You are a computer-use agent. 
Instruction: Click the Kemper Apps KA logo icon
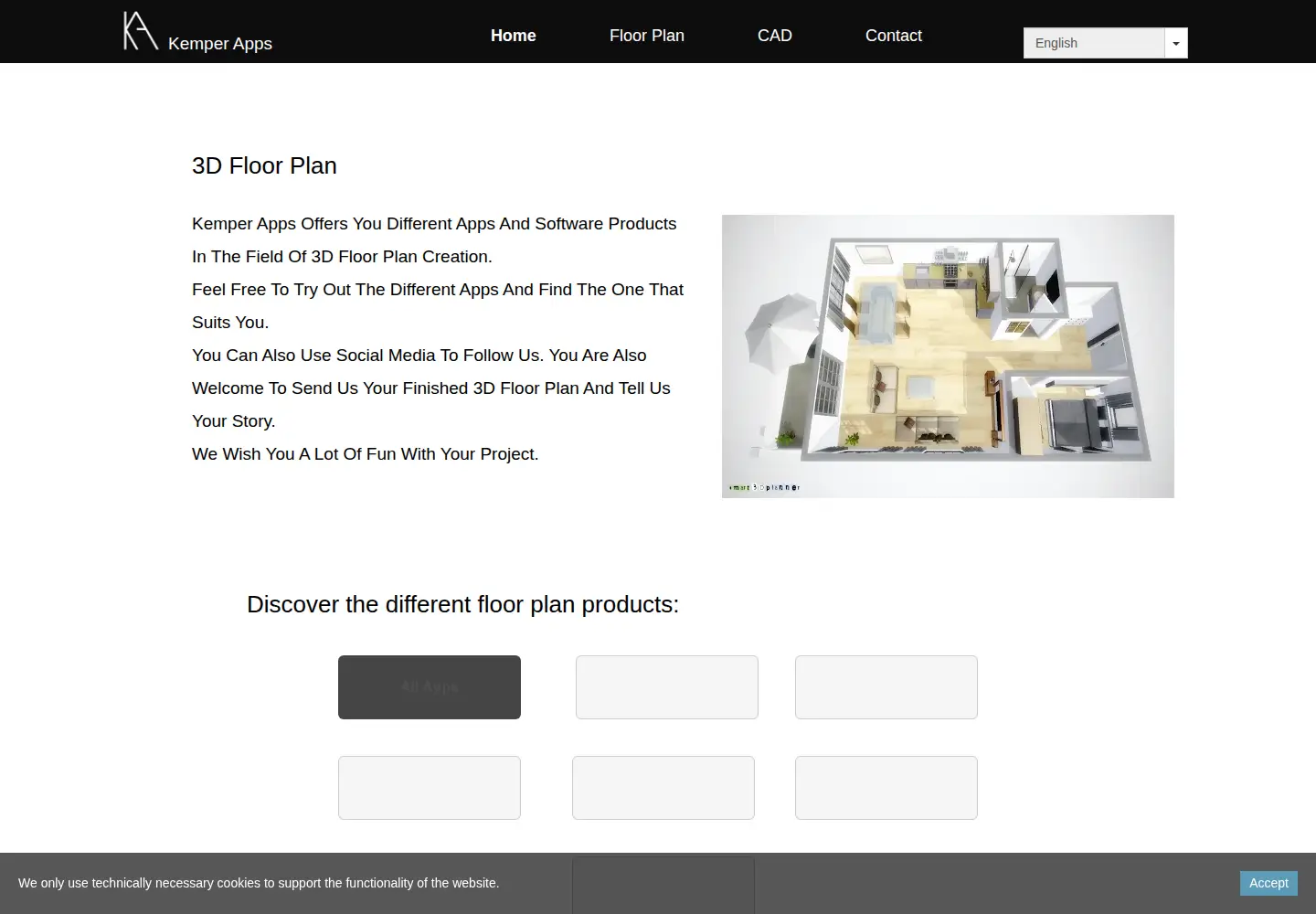click(x=141, y=31)
